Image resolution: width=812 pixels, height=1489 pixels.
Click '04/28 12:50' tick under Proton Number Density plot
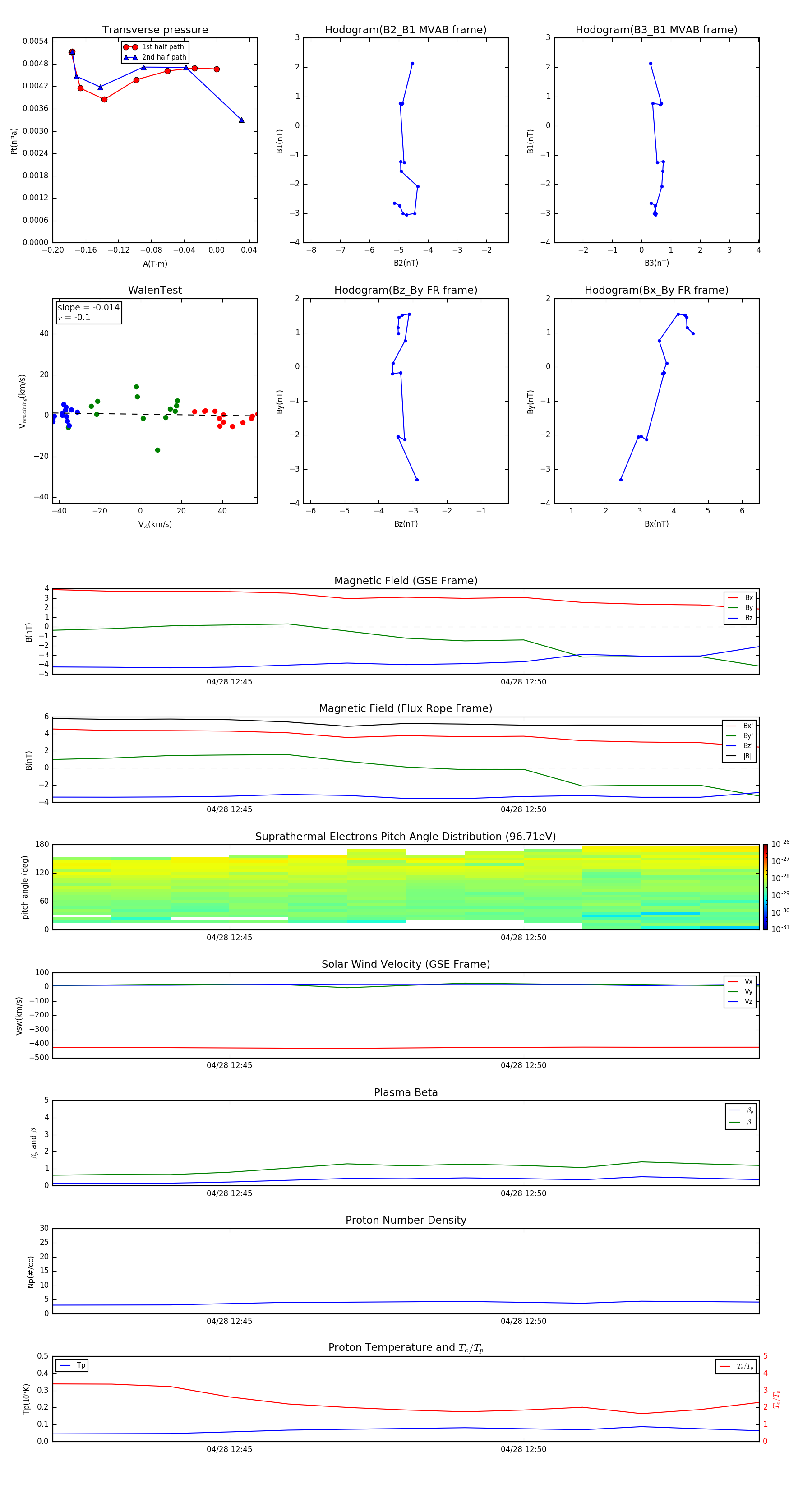click(524, 1321)
